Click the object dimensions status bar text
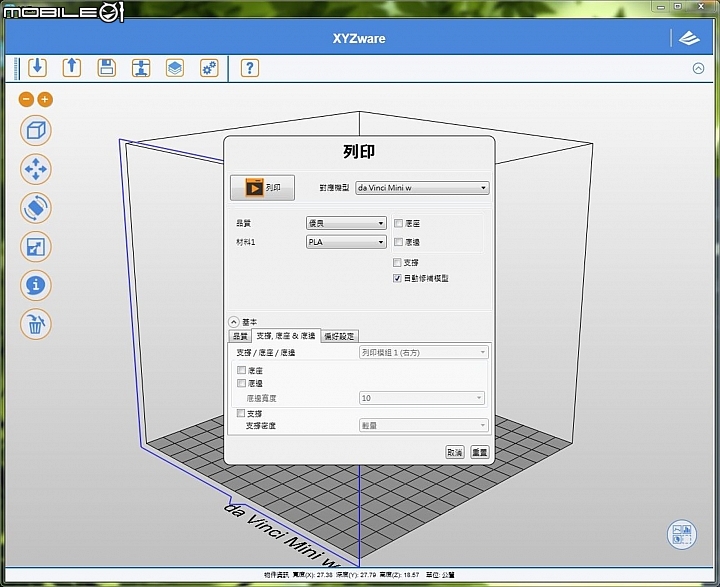This screenshot has height=587, width=720. coord(359,575)
